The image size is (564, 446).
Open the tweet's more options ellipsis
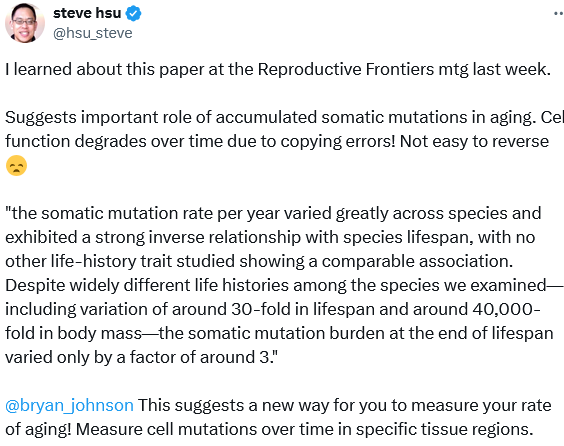(x=559, y=14)
